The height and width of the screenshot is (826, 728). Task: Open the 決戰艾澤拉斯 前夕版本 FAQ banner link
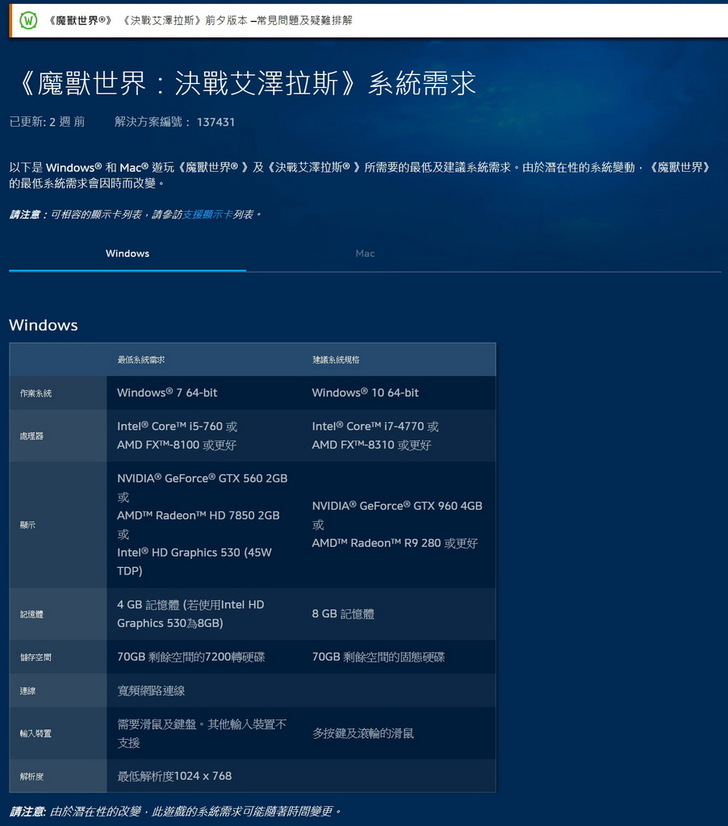pyautogui.click(x=200, y=21)
